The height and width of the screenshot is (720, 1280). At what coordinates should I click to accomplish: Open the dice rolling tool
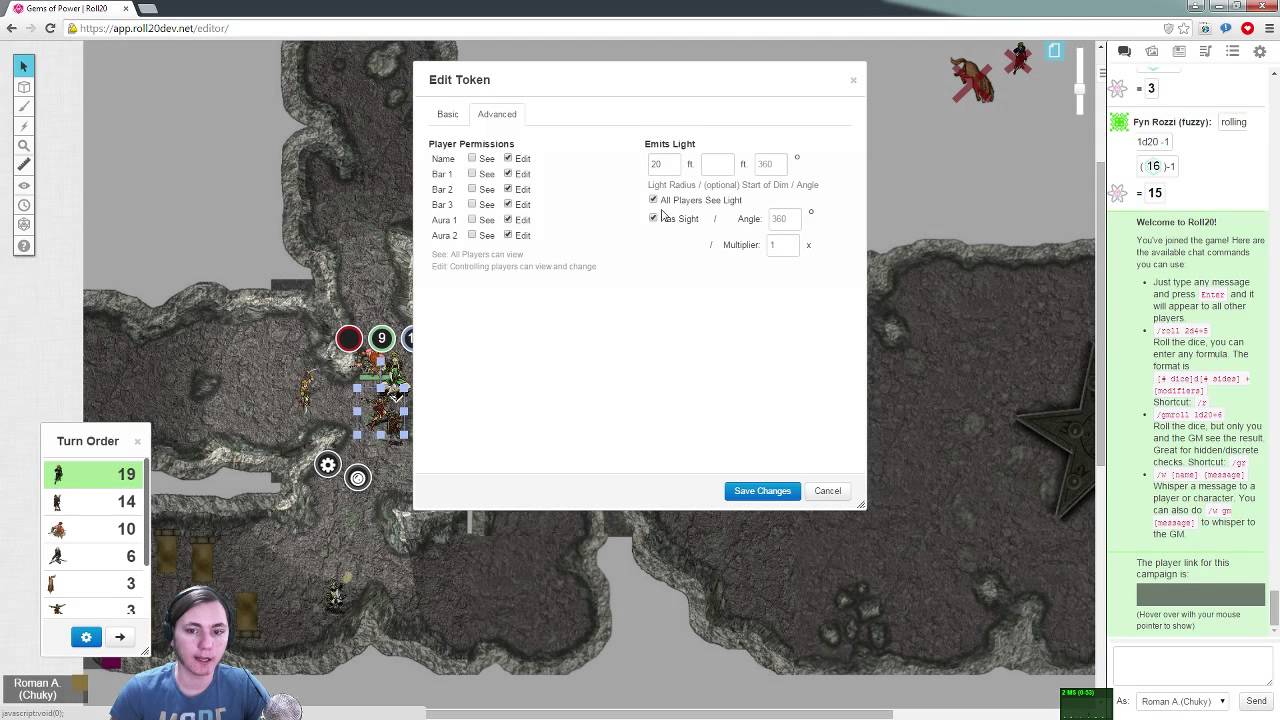click(24, 225)
